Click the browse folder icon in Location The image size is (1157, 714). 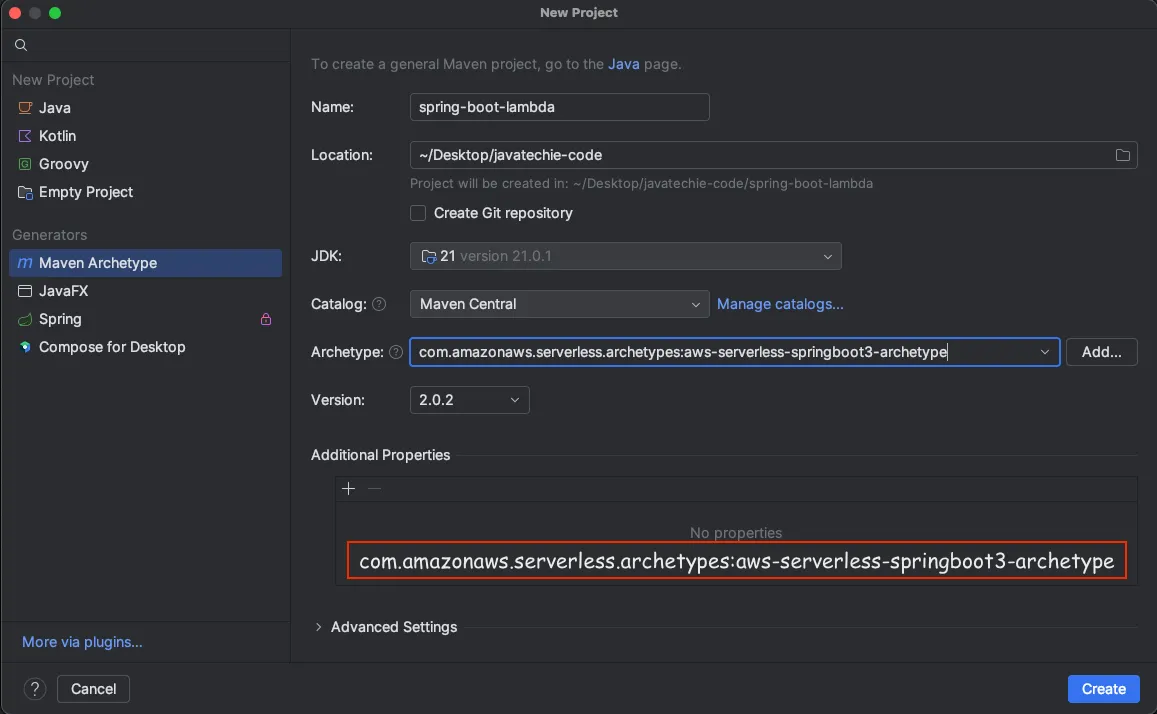[1123, 155]
